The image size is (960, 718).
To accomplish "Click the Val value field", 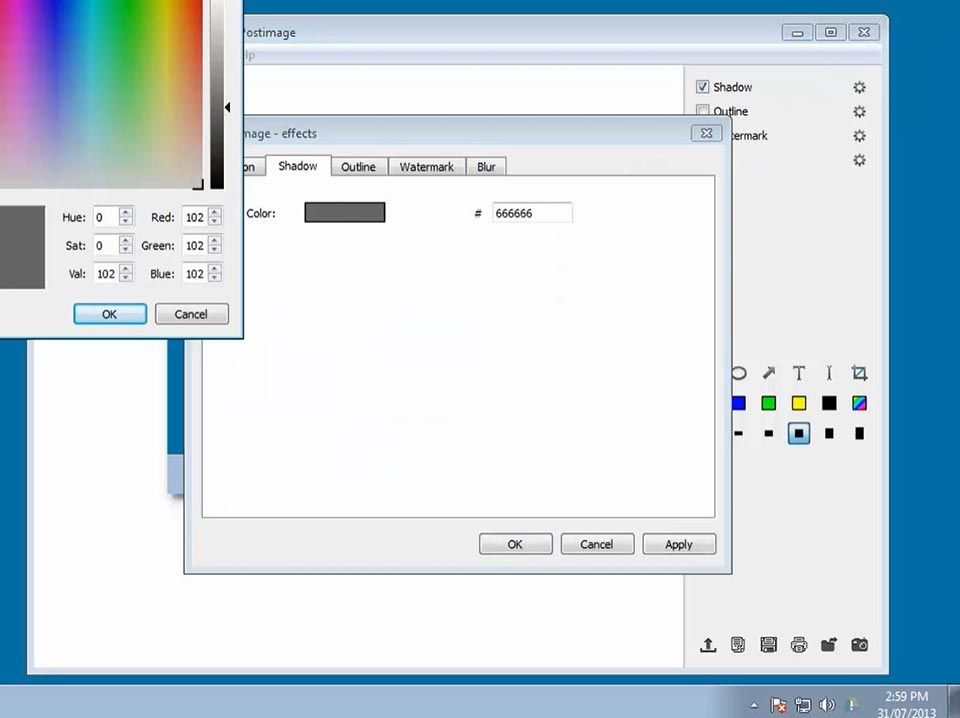I will coord(106,274).
